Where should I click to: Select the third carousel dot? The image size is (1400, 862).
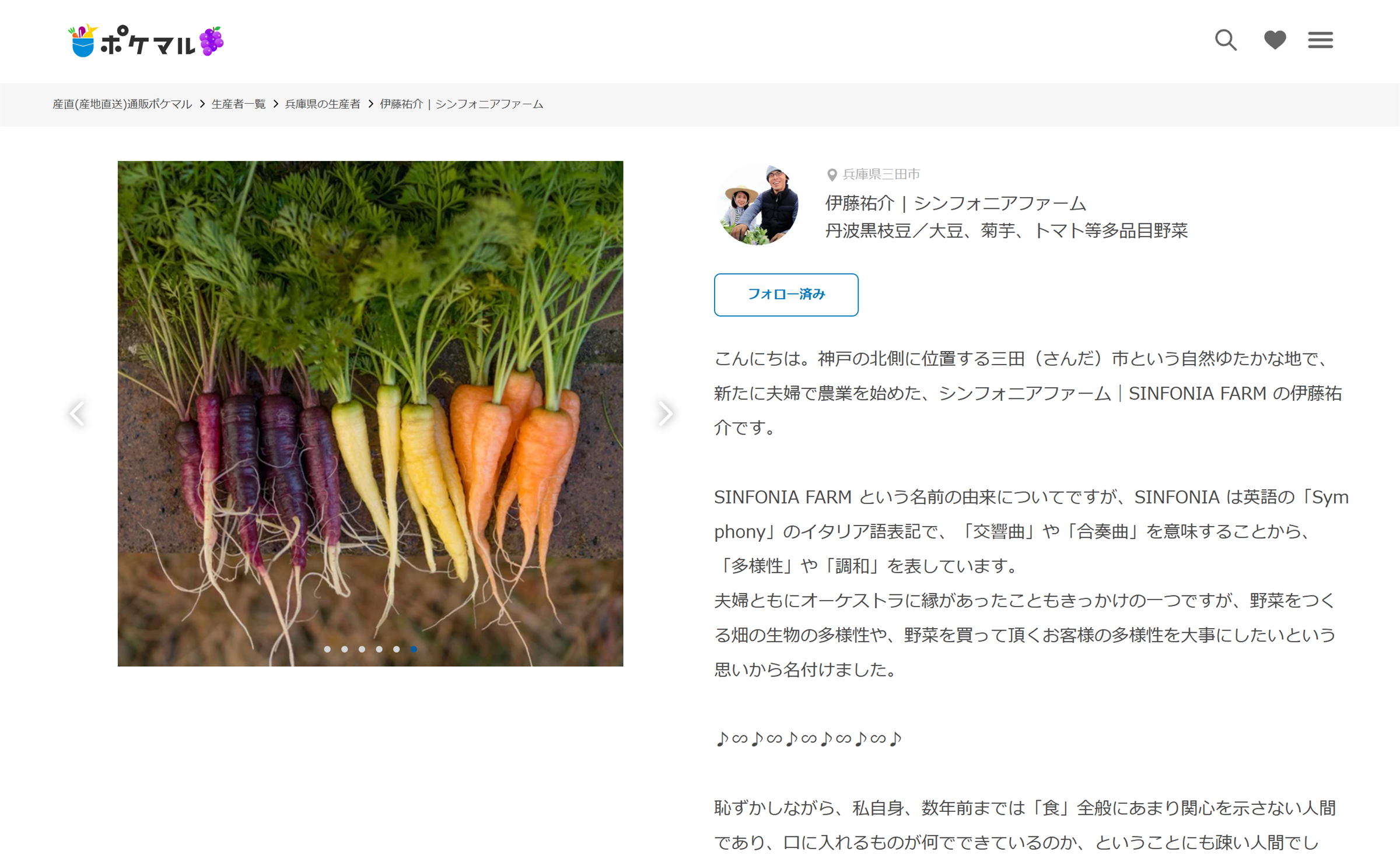tap(362, 649)
